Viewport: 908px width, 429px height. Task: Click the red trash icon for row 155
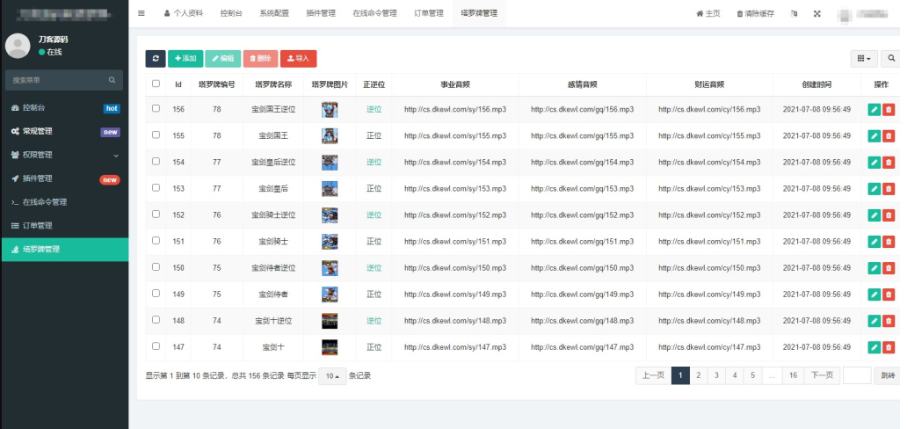click(x=889, y=135)
